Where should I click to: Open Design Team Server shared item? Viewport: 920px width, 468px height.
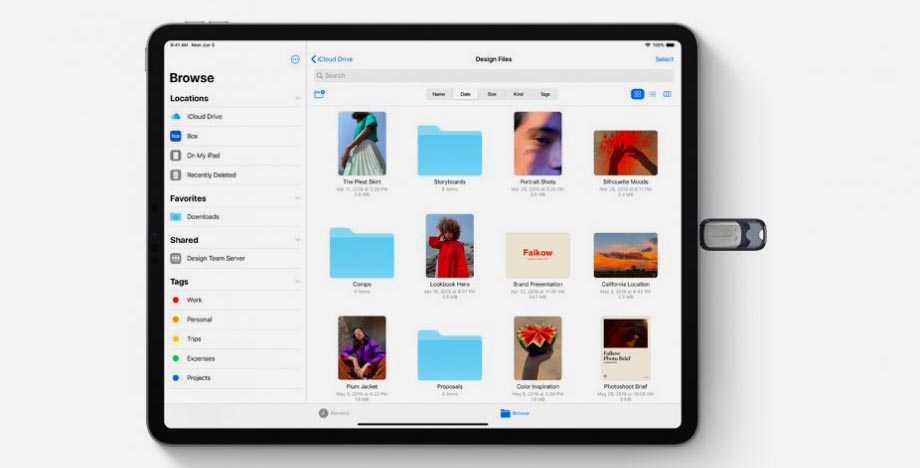pos(235,258)
